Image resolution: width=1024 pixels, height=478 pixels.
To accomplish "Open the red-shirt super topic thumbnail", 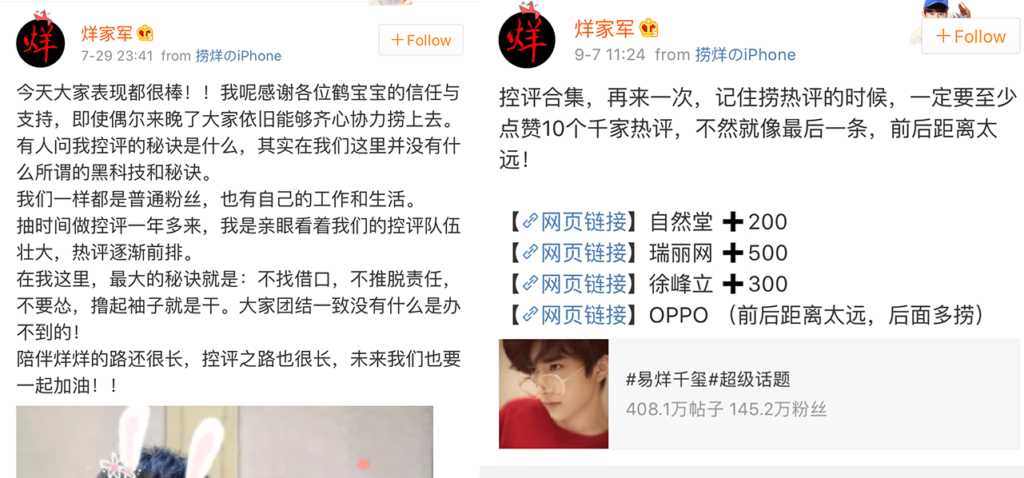I will tap(553, 394).
